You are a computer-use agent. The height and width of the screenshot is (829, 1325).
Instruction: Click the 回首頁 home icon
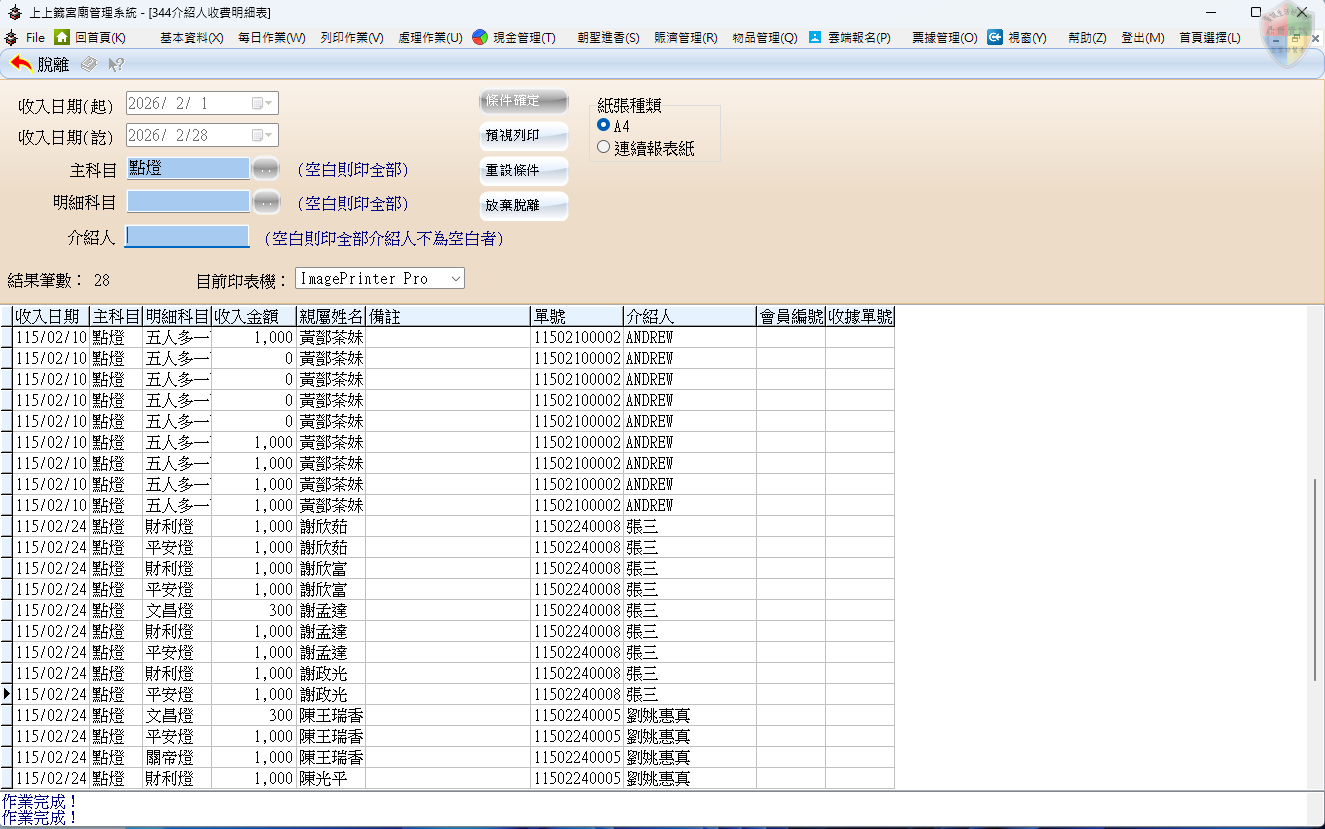(x=62, y=37)
